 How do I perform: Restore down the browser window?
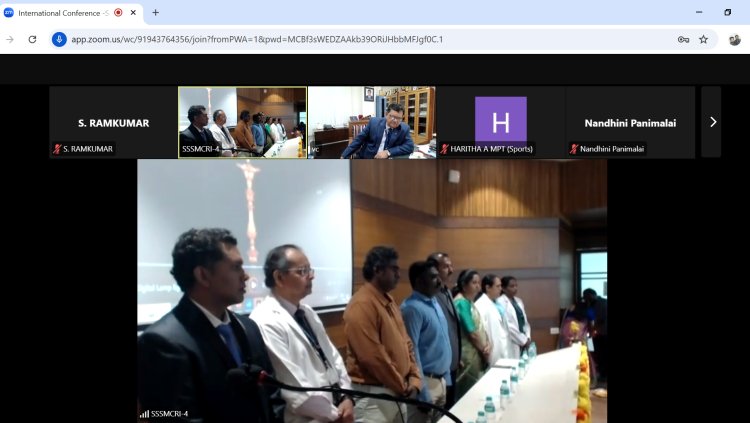tap(728, 12)
